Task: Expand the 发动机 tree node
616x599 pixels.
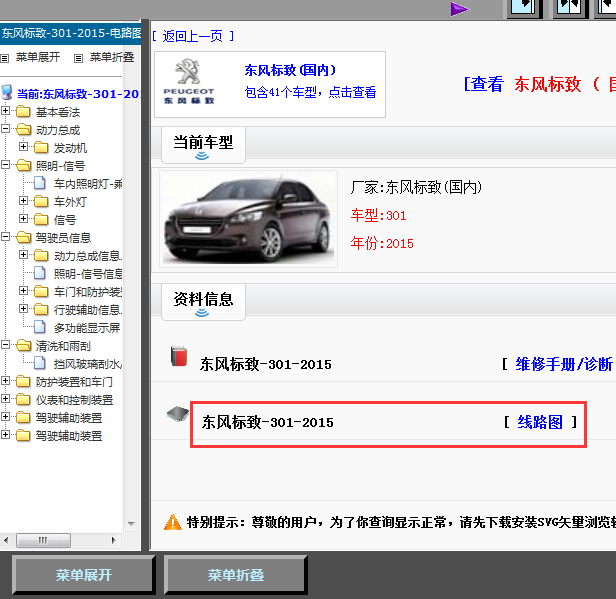Action: tap(23, 147)
